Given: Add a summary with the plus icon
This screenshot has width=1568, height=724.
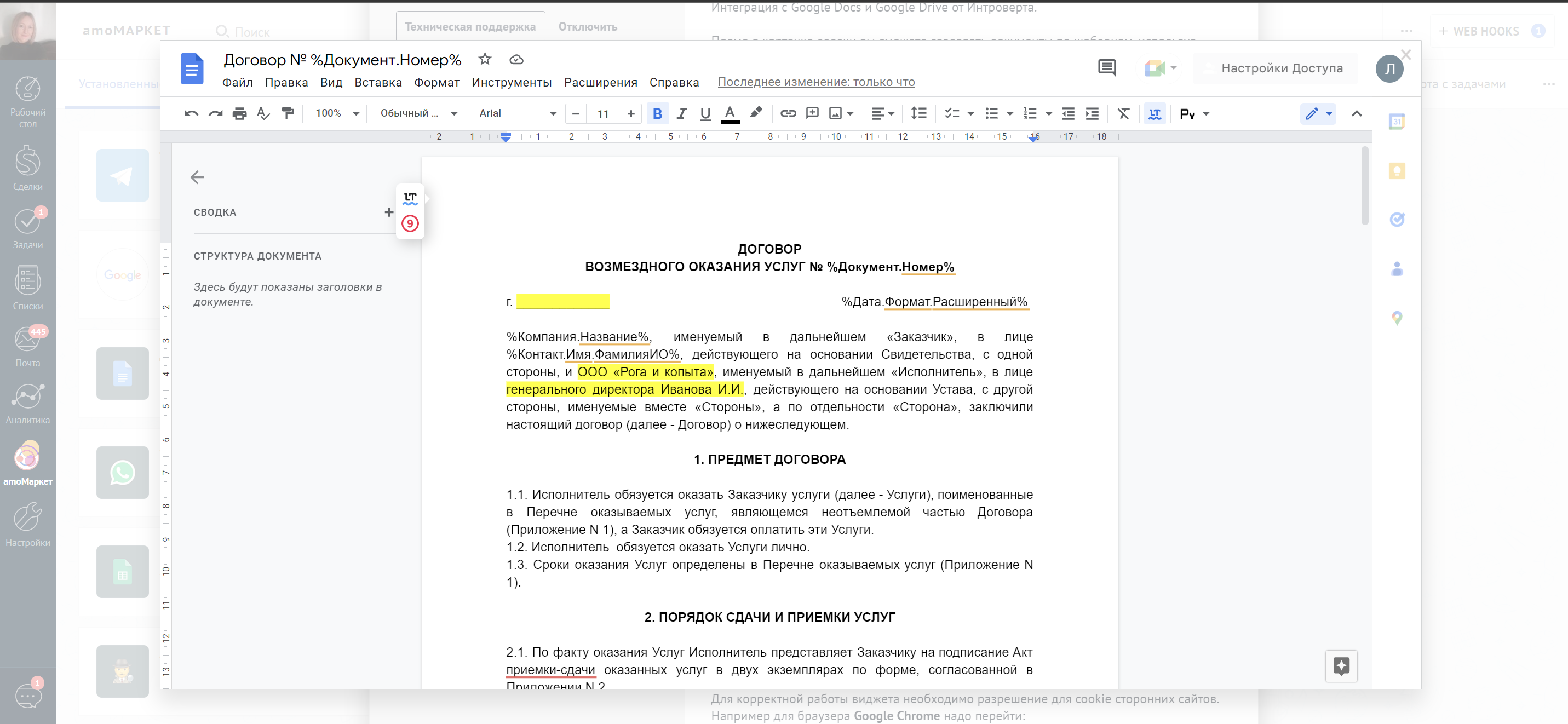Looking at the screenshot, I should click(389, 212).
